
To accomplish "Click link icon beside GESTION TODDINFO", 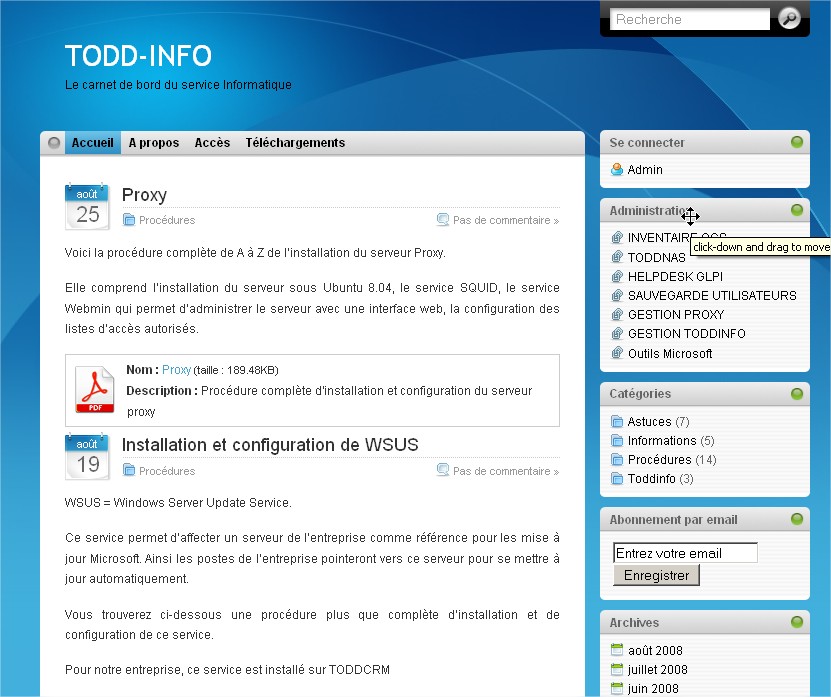I will [617, 333].
